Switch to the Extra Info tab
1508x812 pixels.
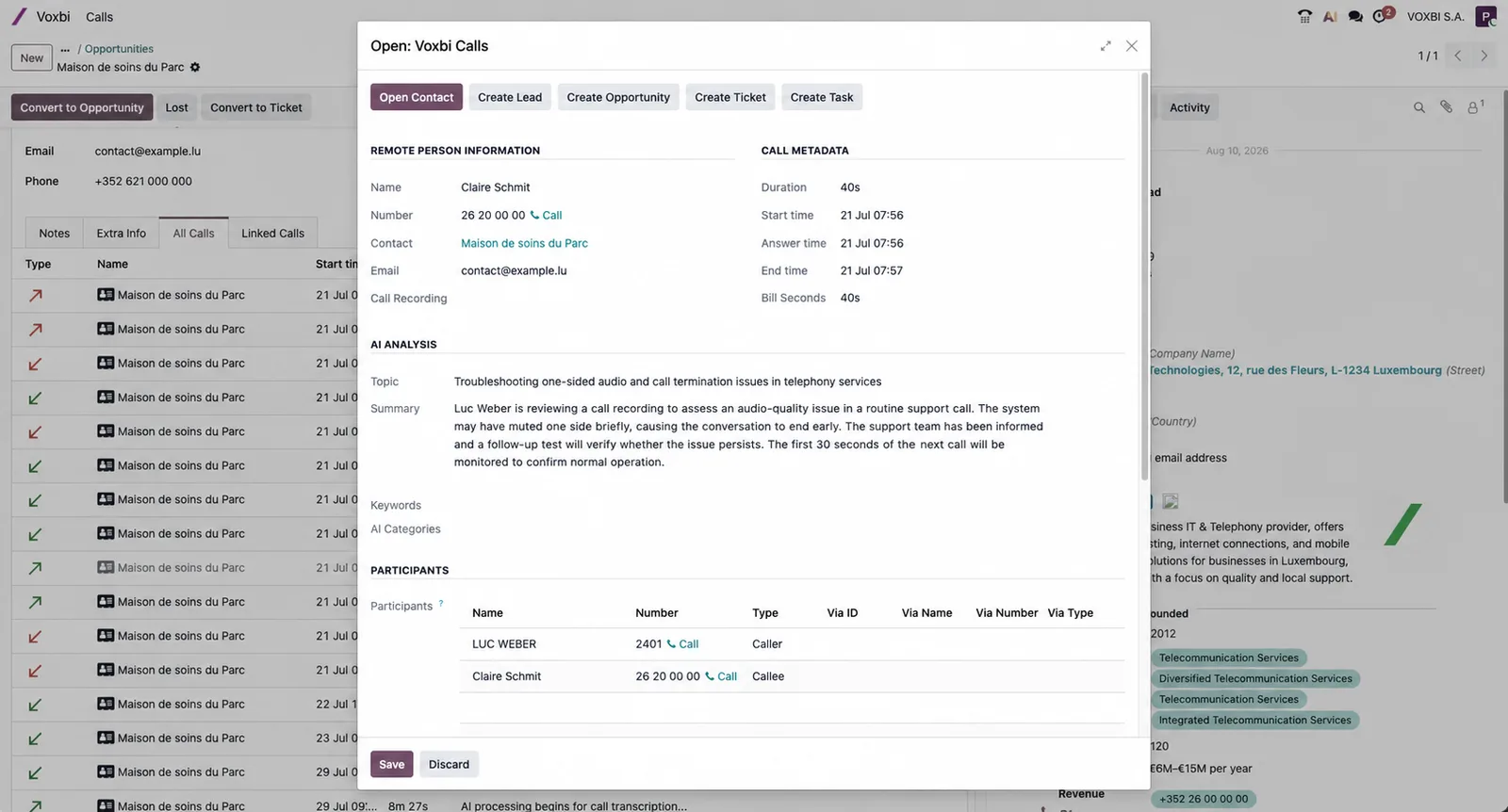[x=122, y=234]
